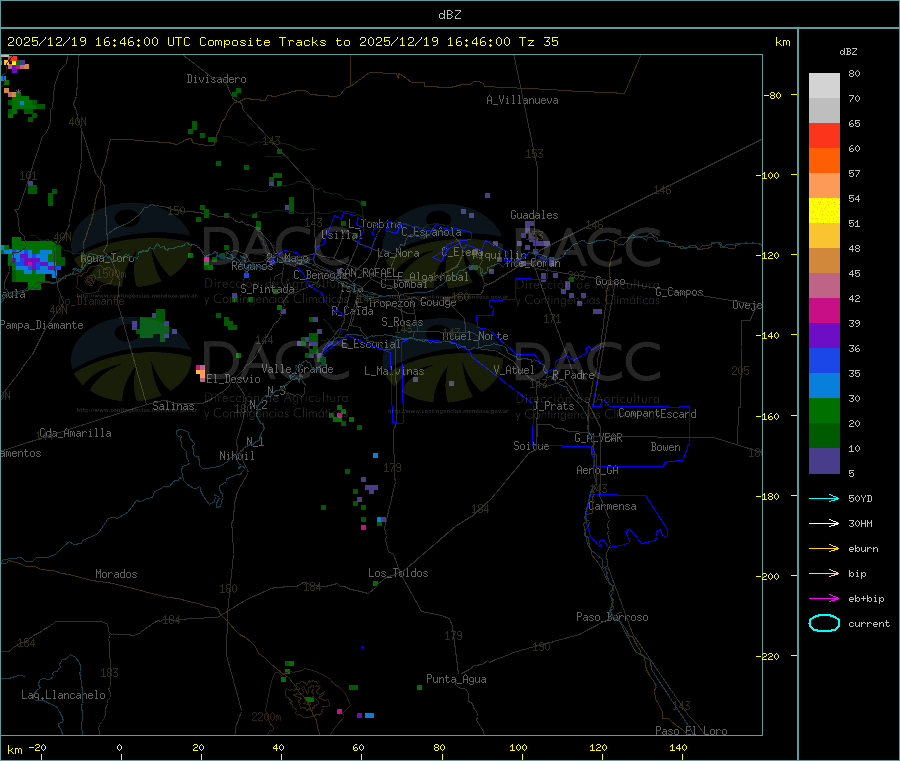The width and height of the screenshot is (900, 761).
Task: Click the UTC Composite Tracks timestamp header
Action: pos(283,42)
